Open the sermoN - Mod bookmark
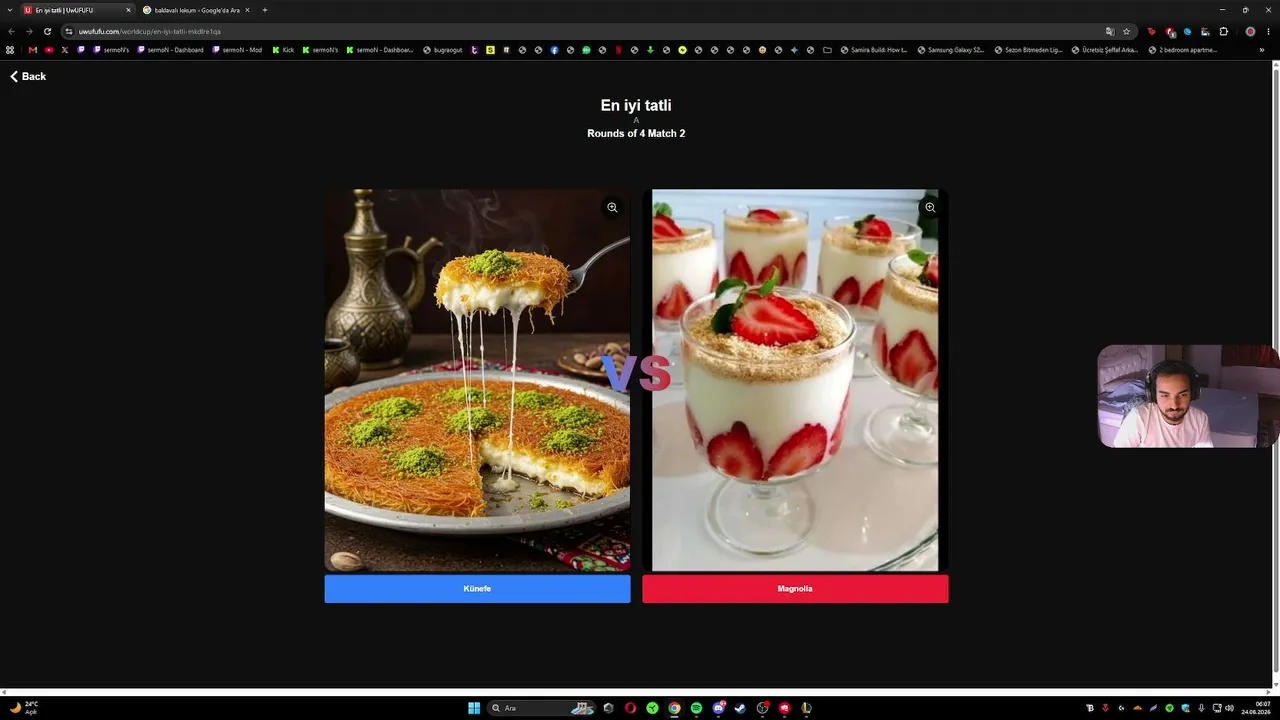Image resolution: width=1280 pixels, height=720 pixels. (236, 50)
